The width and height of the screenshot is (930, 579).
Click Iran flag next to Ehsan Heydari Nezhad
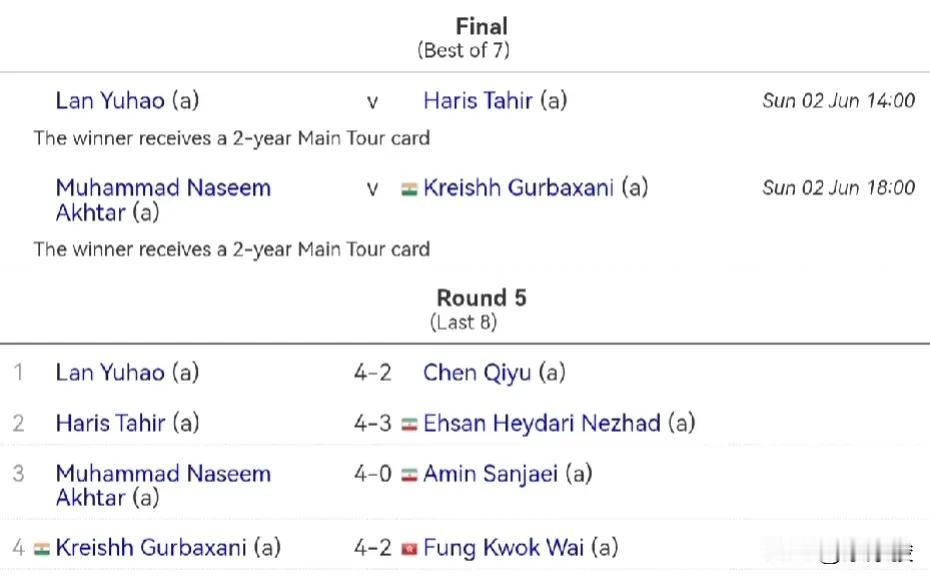point(409,425)
